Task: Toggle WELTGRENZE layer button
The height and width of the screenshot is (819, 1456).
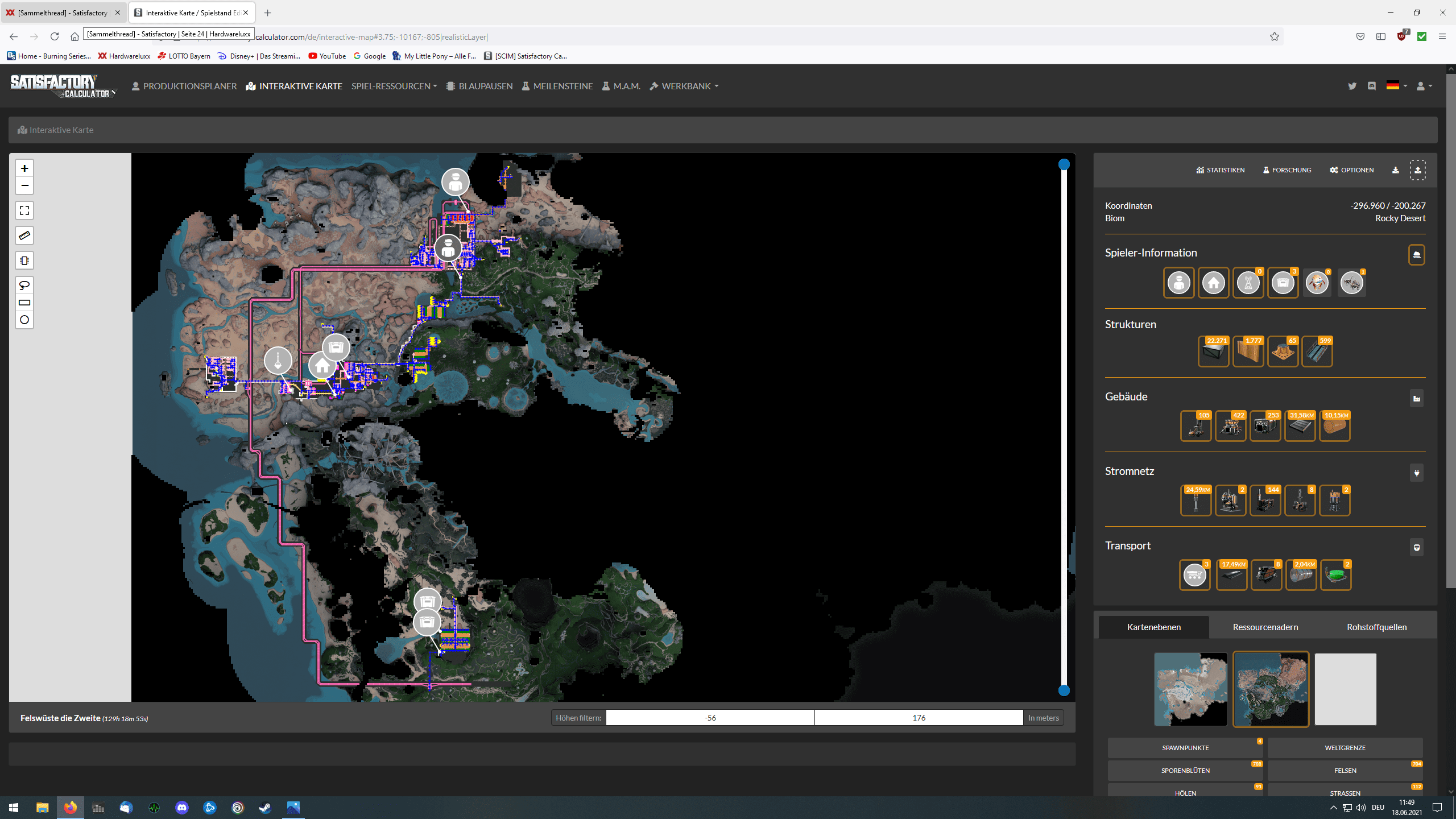Action: click(x=1345, y=748)
